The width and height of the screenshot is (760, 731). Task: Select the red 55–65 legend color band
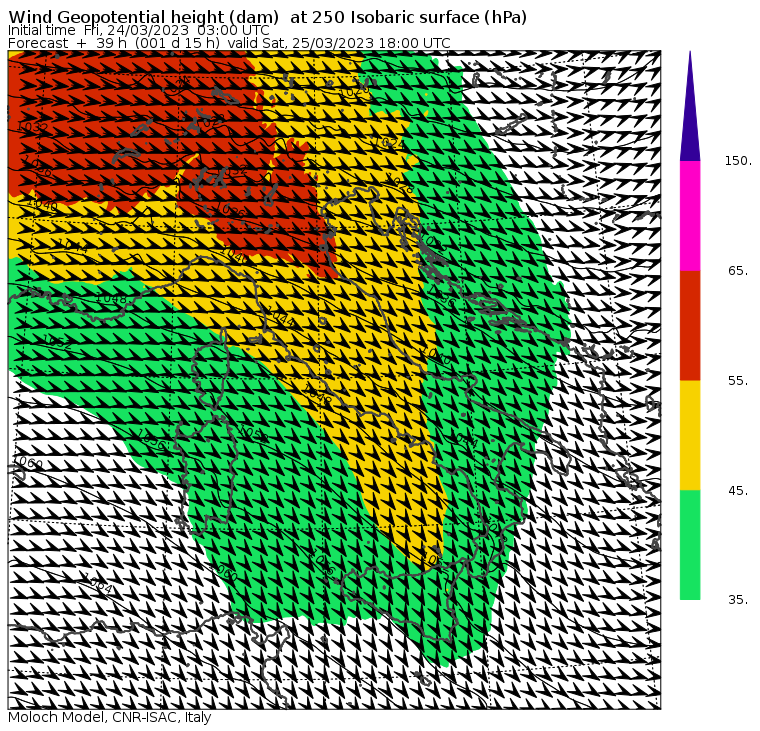(x=690, y=325)
